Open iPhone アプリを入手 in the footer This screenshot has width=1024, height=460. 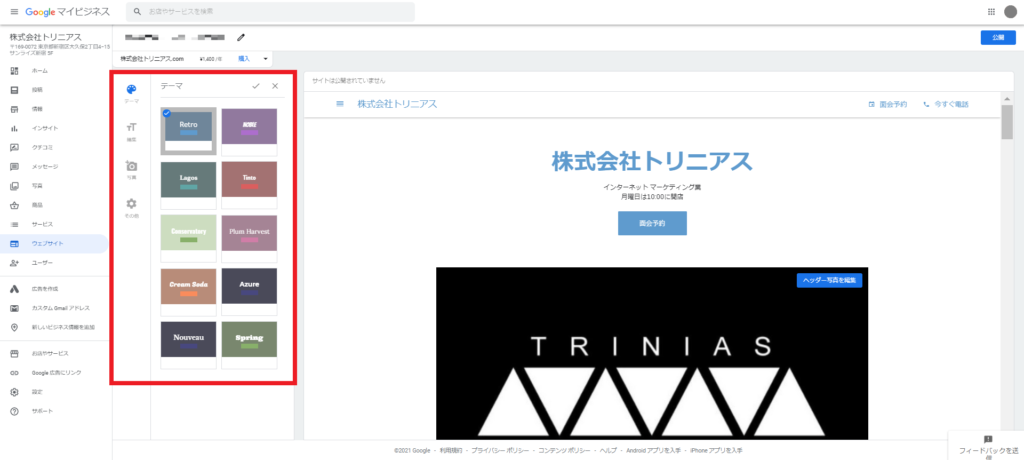coord(716,451)
